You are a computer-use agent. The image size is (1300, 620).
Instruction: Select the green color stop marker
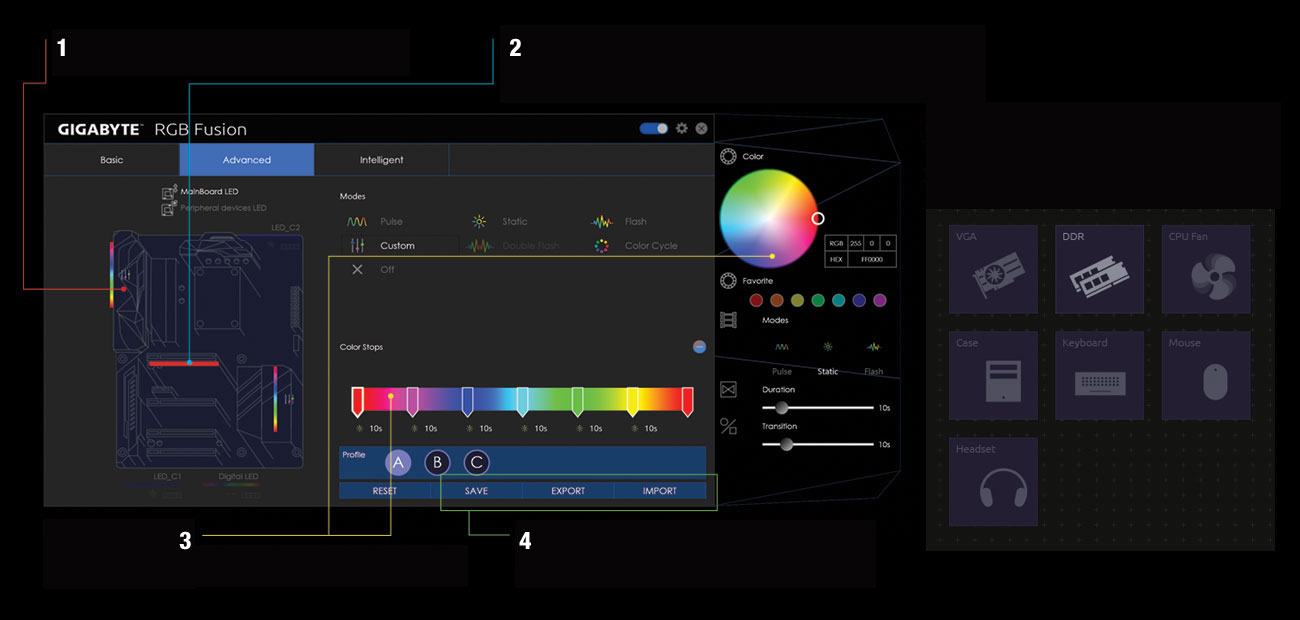pyautogui.click(x=577, y=401)
